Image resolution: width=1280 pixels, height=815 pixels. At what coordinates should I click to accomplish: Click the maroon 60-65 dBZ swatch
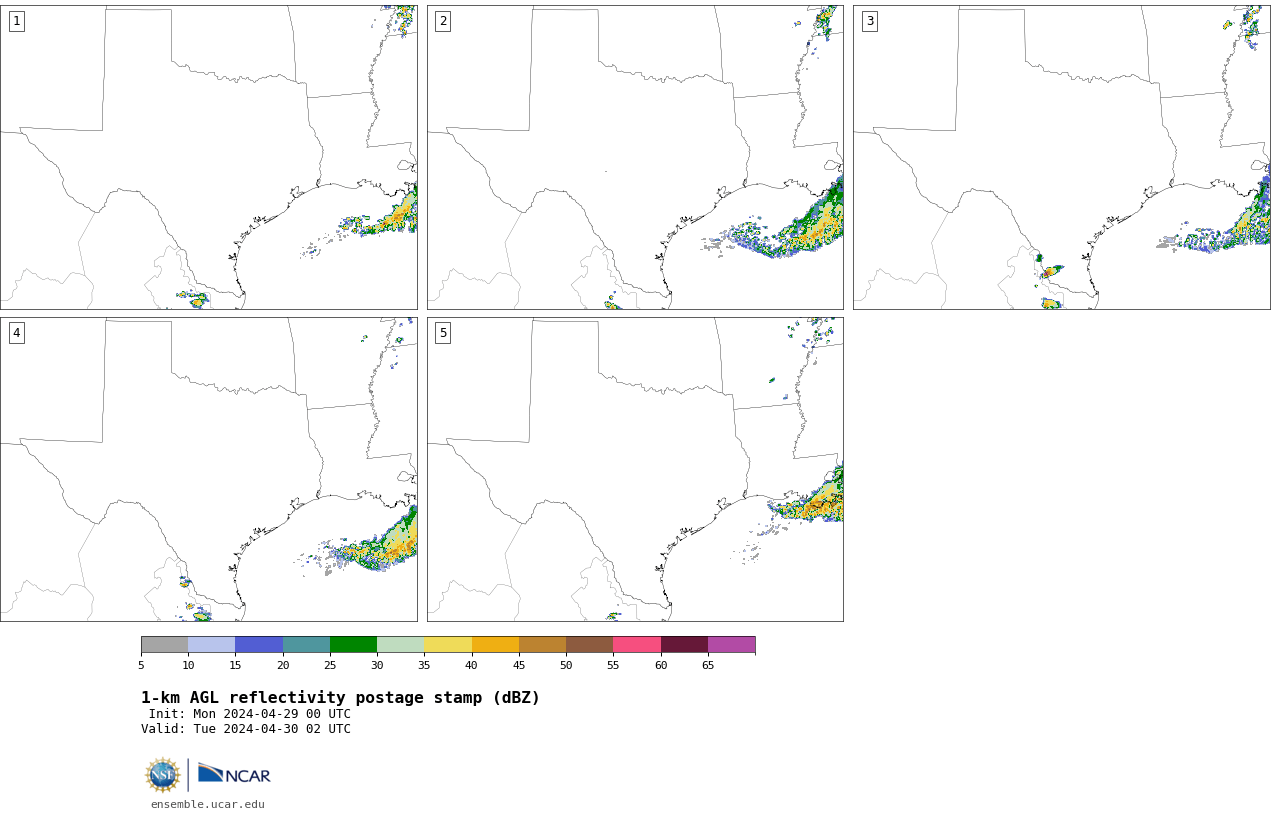point(684,644)
